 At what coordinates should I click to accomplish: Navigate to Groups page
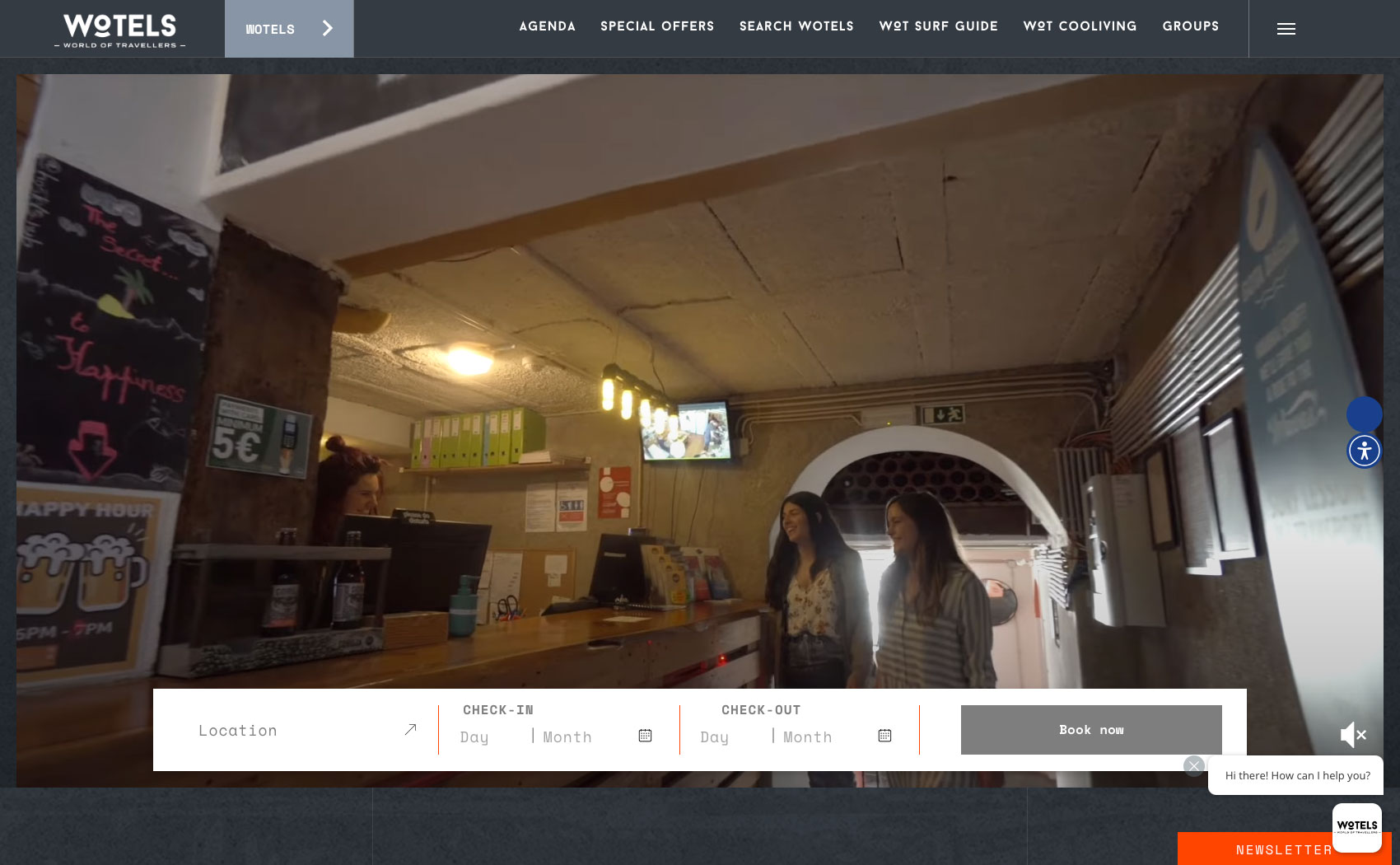pyautogui.click(x=1190, y=26)
